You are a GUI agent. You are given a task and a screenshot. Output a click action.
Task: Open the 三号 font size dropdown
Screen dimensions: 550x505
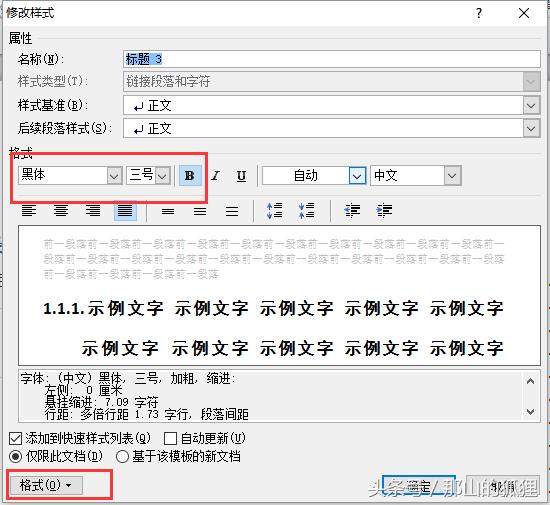163,175
